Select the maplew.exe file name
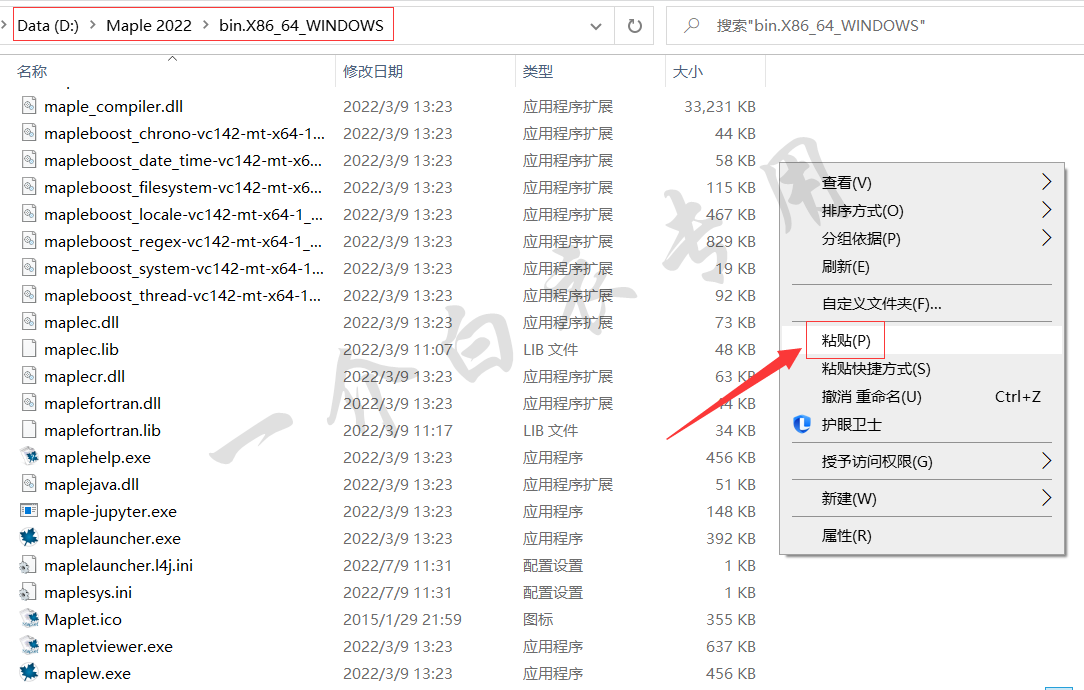Viewport: 1084px width, 690px height. 87,673
